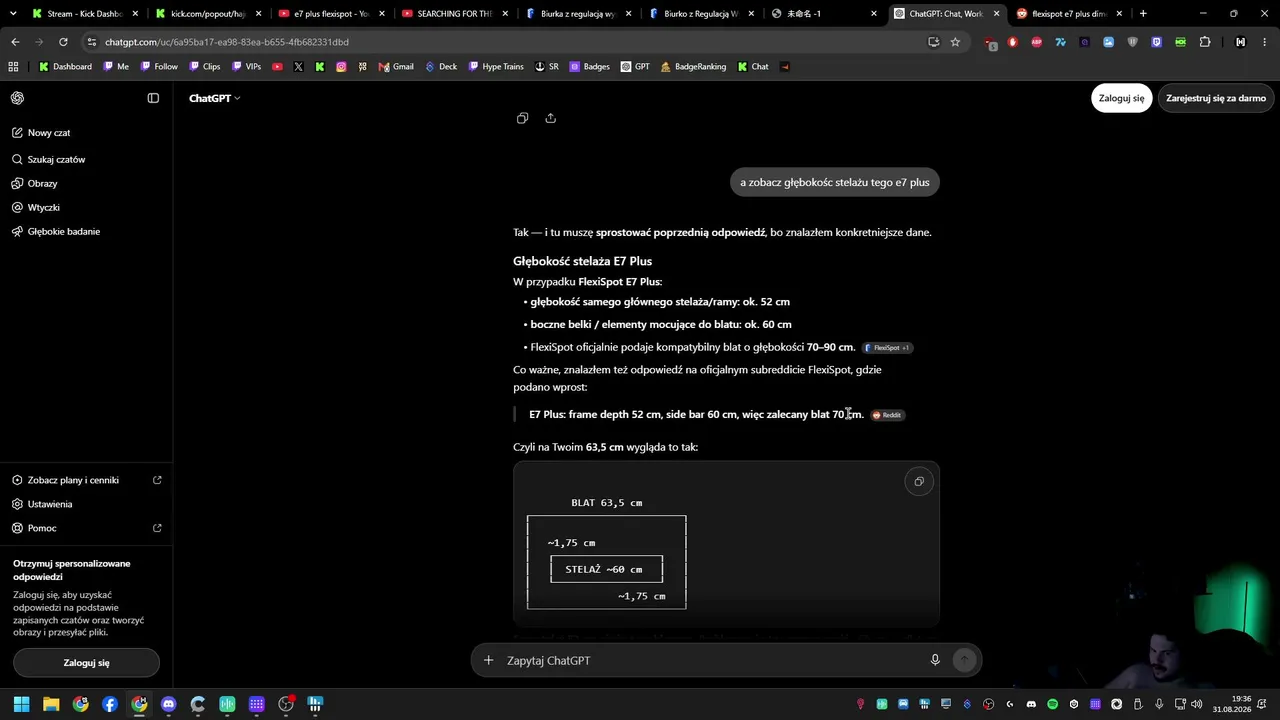Click the FlexiSpot +1 source citation

[887, 348]
